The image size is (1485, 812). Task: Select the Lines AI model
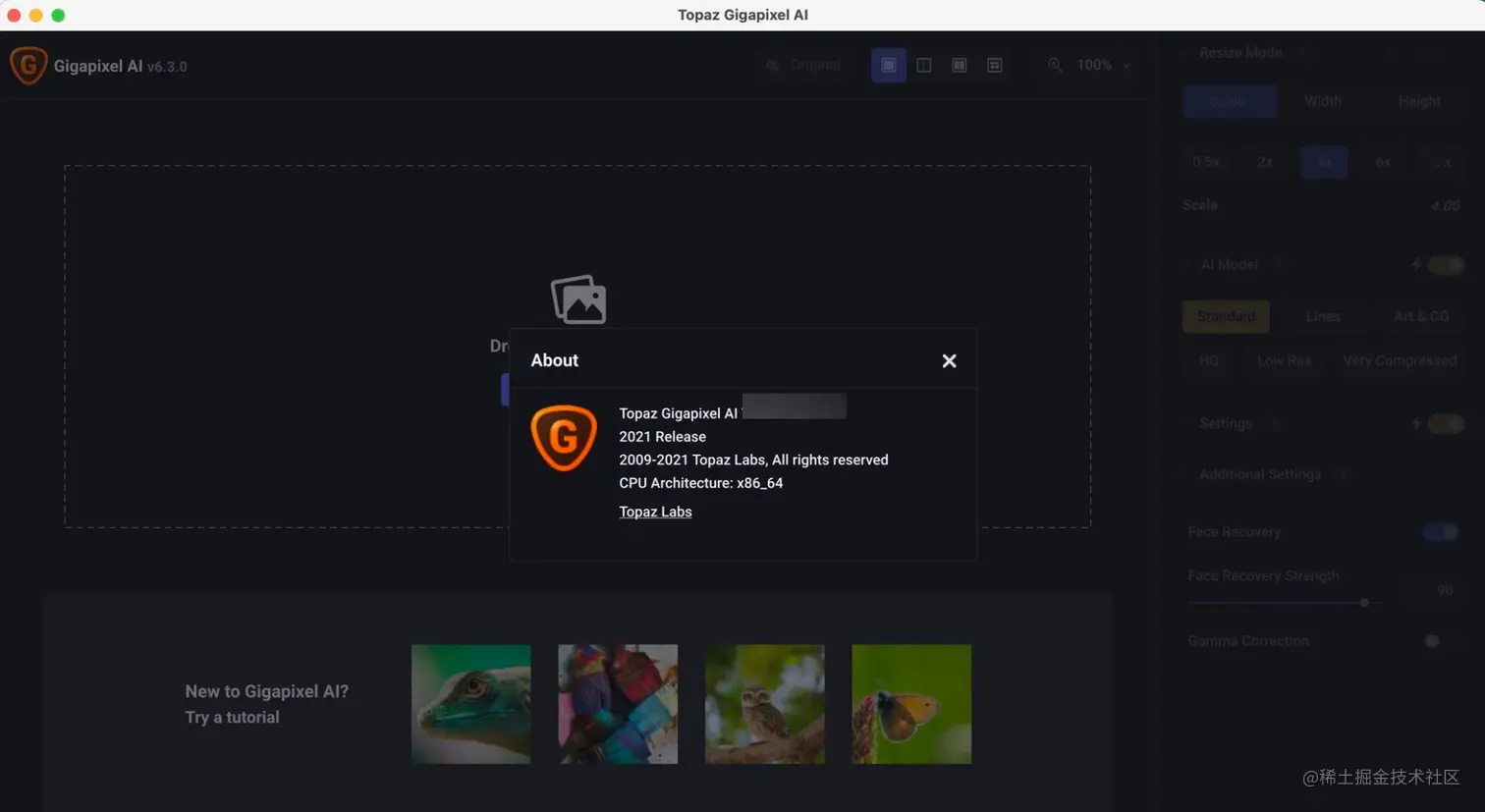[x=1323, y=316]
